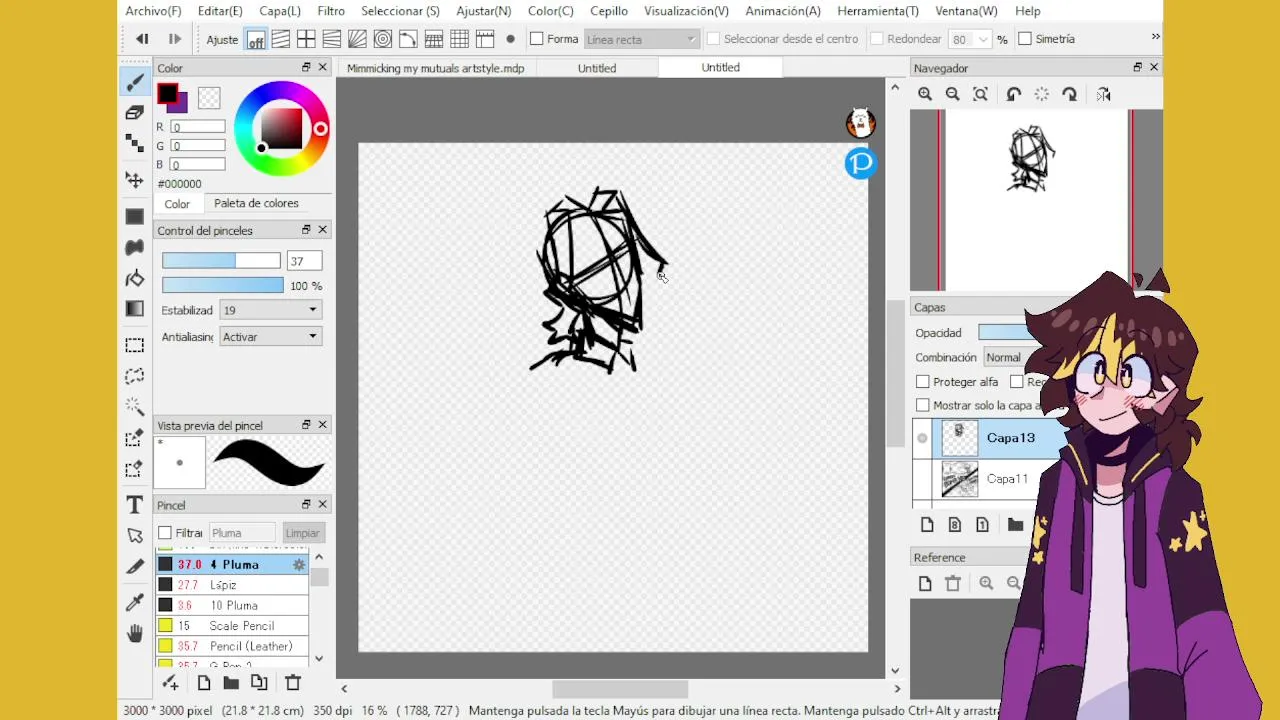The height and width of the screenshot is (720, 1280).
Task: Zoom in using the Navegador magnifier
Action: pyautogui.click(x=925, y=94)
